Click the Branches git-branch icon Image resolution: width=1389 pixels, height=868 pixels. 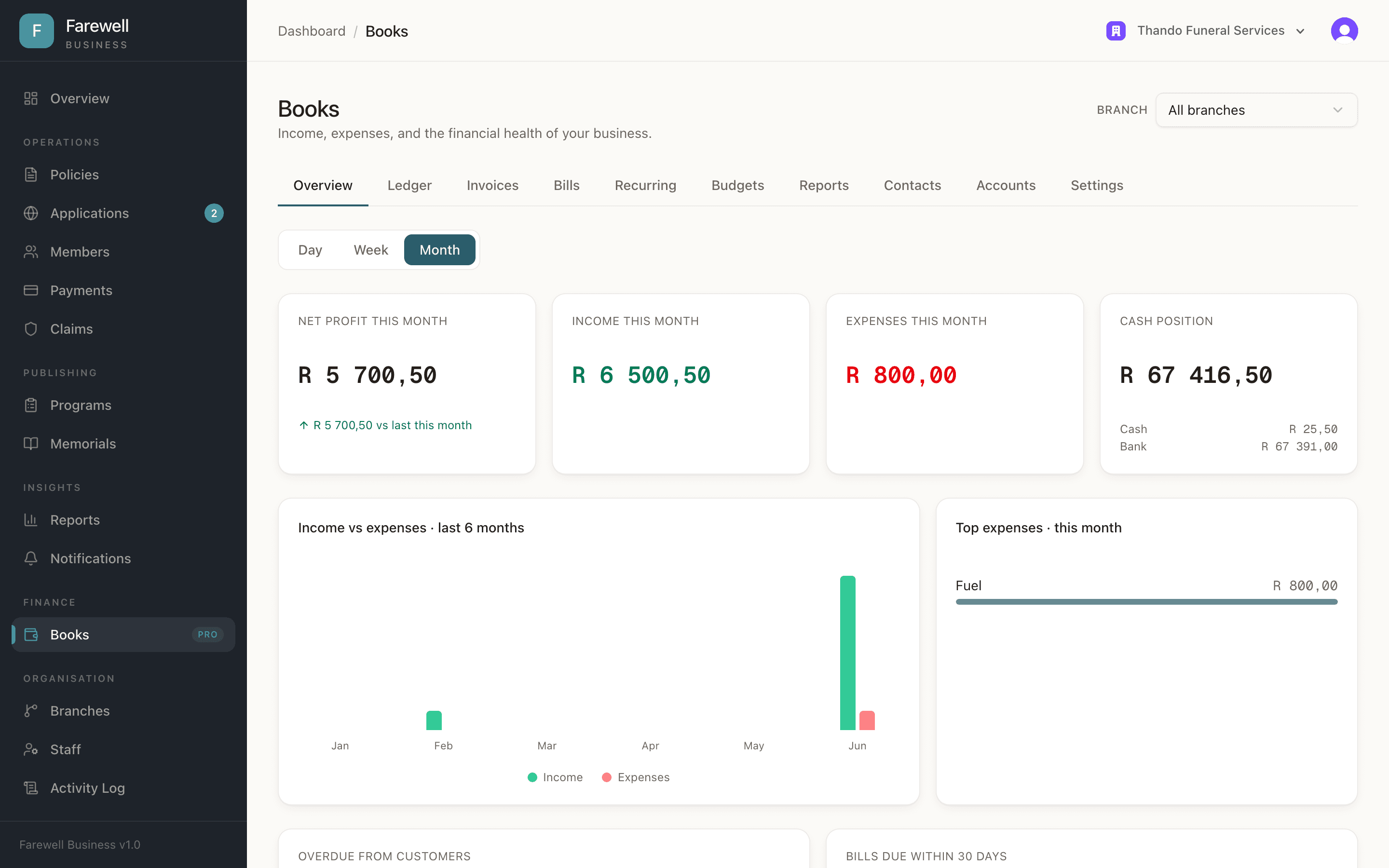tap(31, 711)
